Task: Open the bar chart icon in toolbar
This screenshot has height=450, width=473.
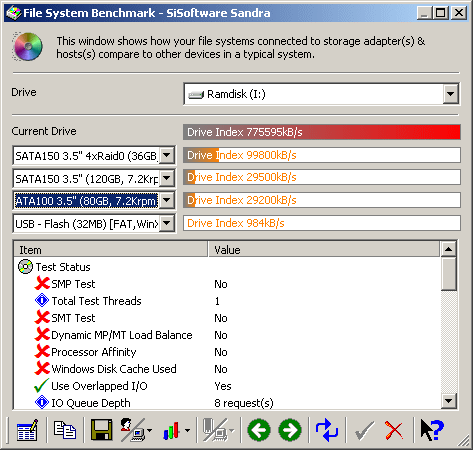Action: [x=171, y=431]
